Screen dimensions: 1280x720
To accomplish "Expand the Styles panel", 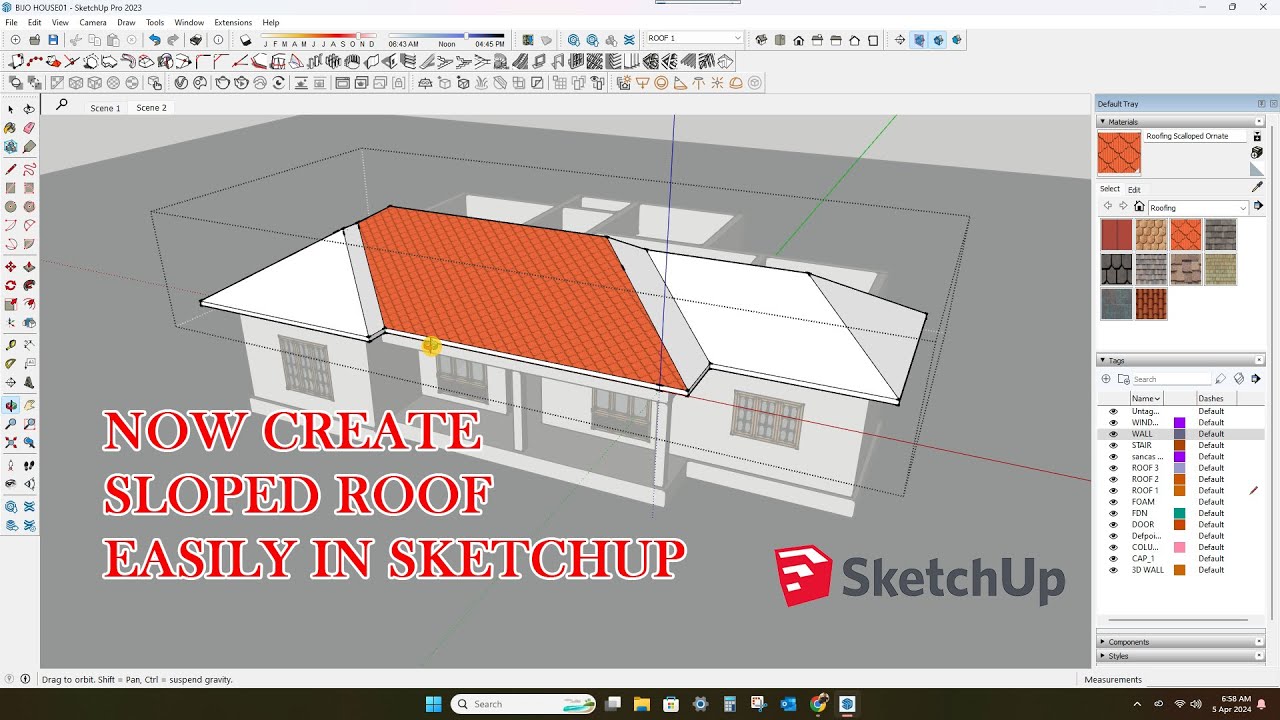I will [1181, 656].
